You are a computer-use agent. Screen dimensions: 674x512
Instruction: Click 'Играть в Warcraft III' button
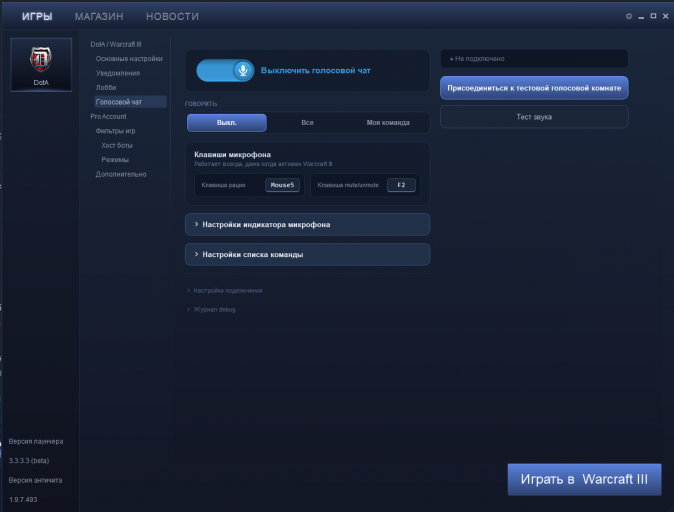(584, 479)
